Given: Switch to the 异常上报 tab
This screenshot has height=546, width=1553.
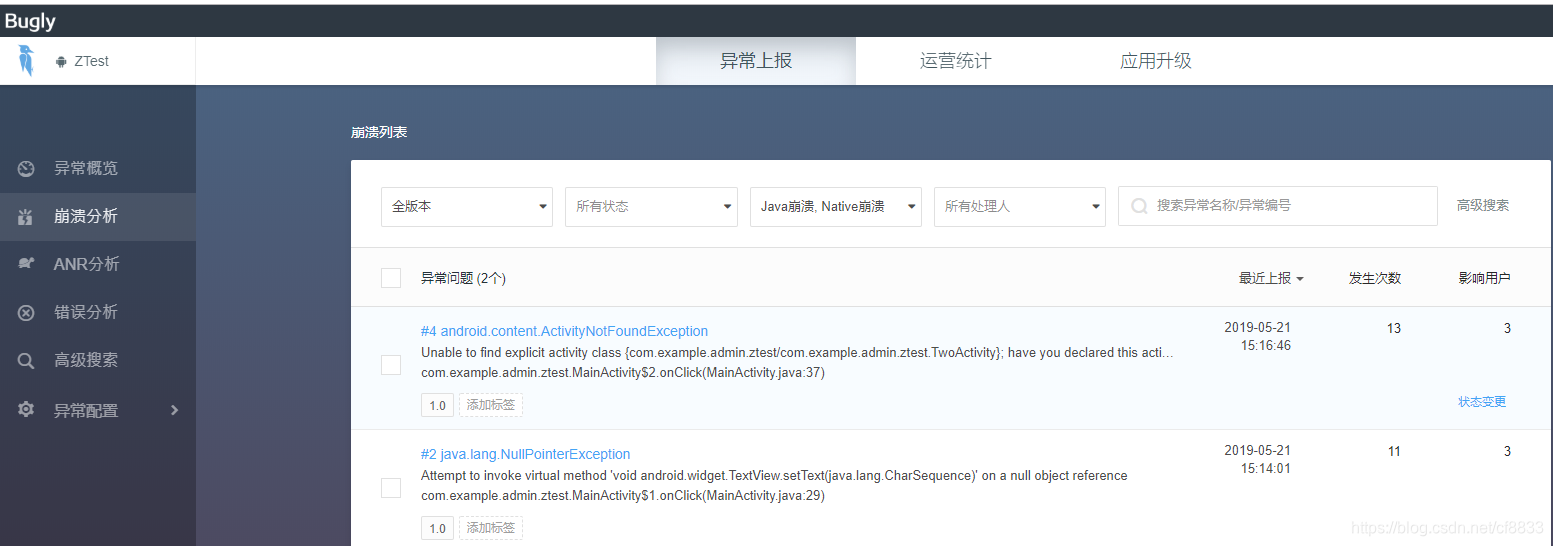Looking at the screenshot, I should tap(756, 61).
